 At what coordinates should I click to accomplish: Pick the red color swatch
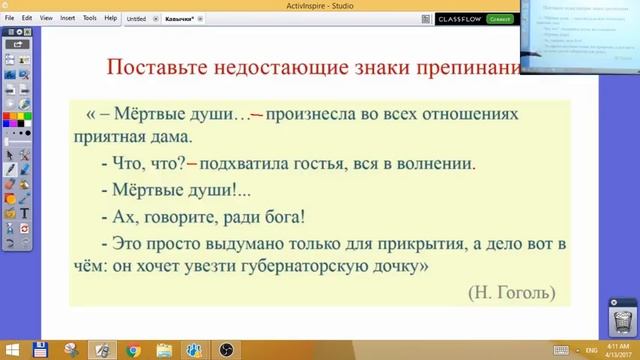click(6, 116)
